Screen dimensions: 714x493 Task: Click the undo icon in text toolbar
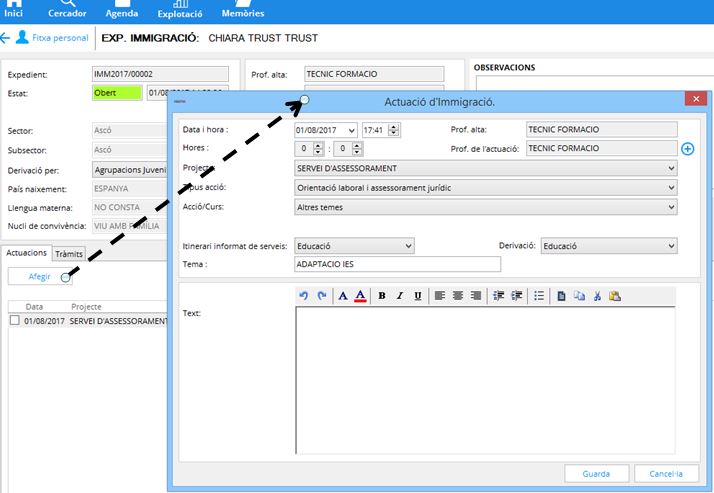click(304, 296)
